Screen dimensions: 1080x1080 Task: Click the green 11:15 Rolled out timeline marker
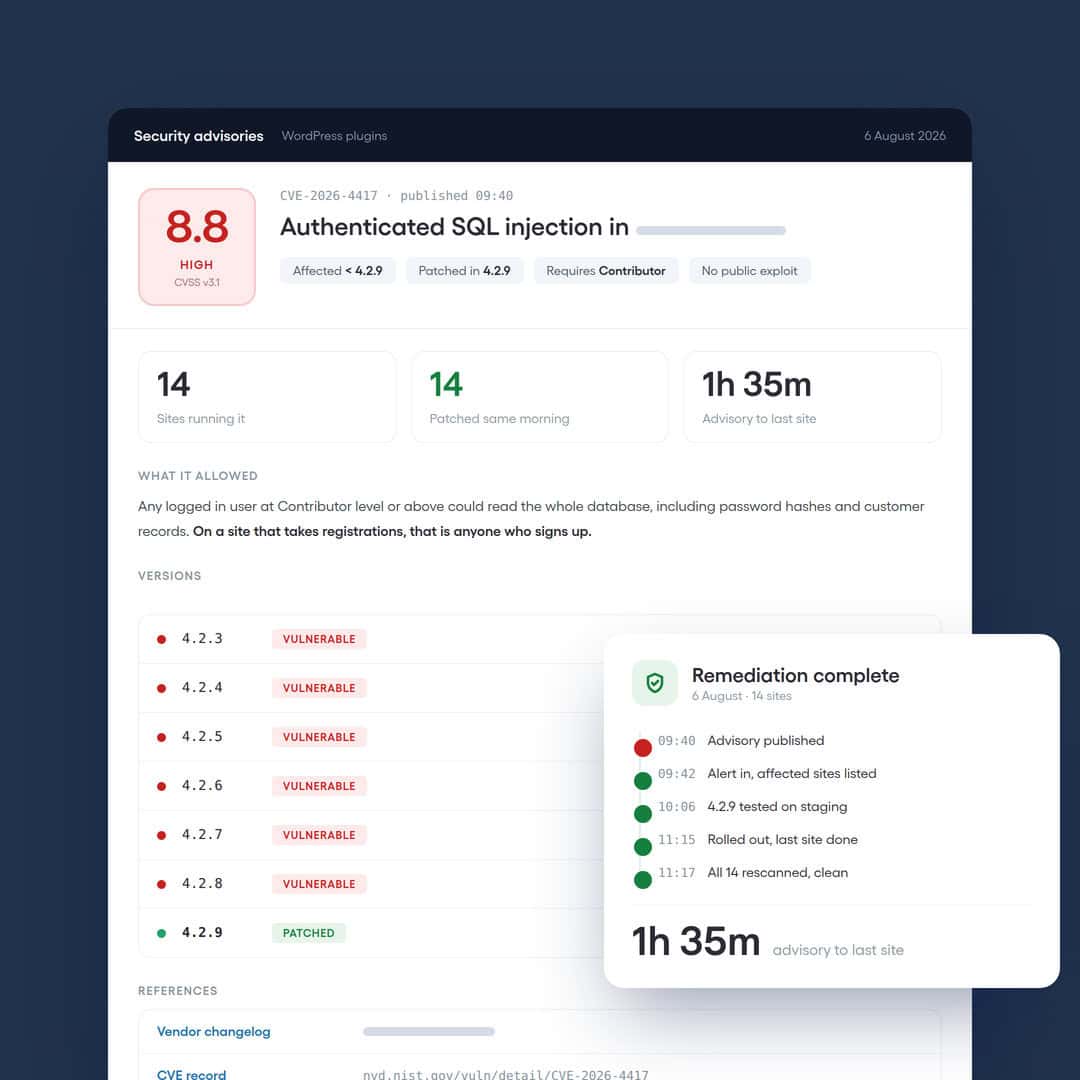643,847
